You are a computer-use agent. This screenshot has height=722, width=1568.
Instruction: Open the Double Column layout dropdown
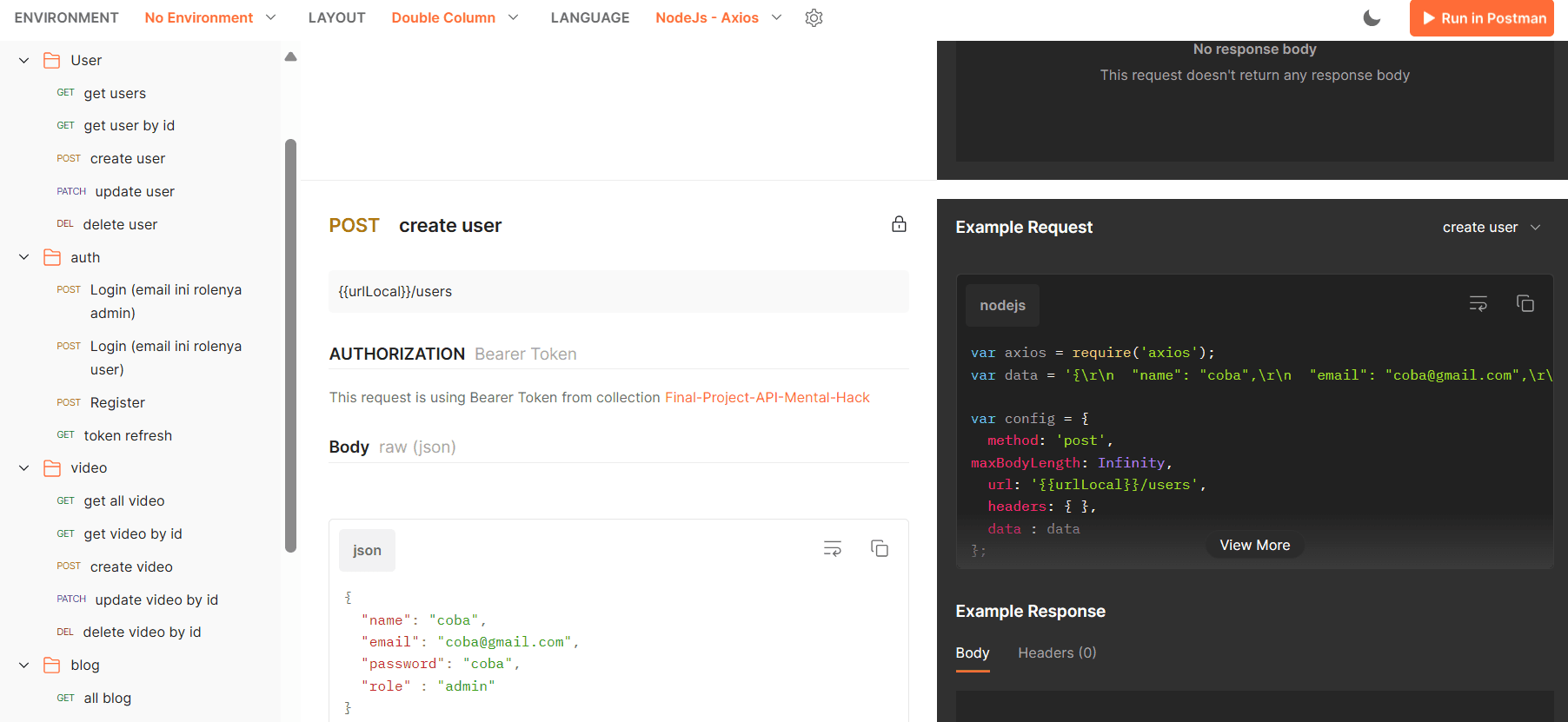pos(455,17)
